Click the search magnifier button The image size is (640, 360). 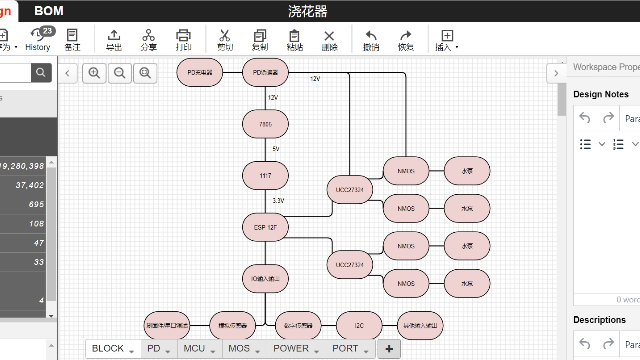41,73
